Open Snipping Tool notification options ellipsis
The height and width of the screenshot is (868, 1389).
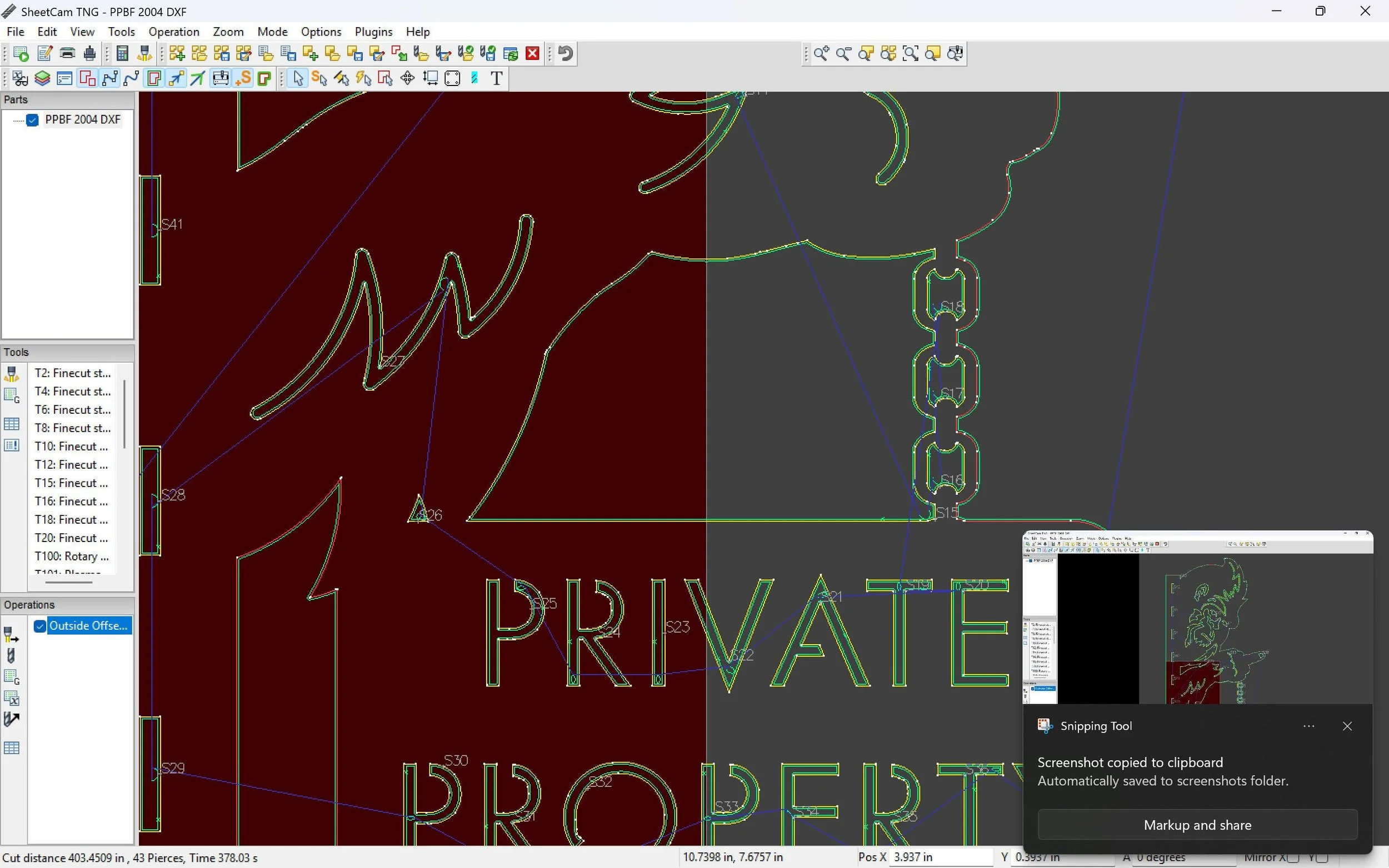pos(1308,726)
